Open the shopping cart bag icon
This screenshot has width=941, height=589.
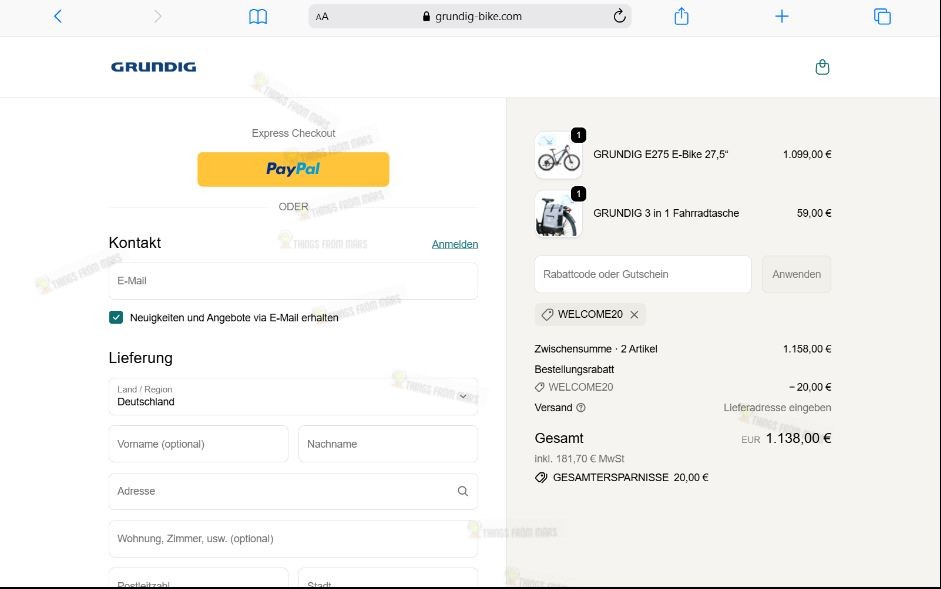[x=822, y=66]
